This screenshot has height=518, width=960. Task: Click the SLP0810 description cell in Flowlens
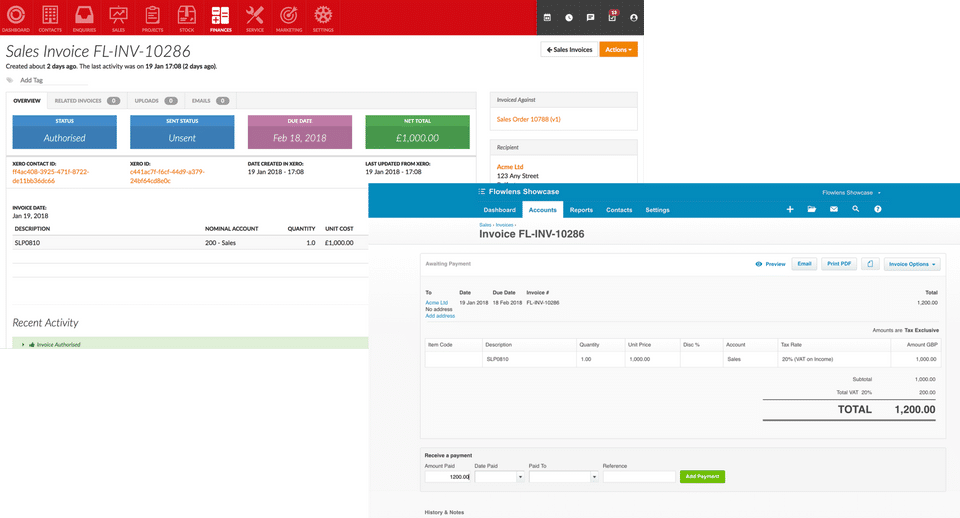pyautogui.click(x=28, y=243)
